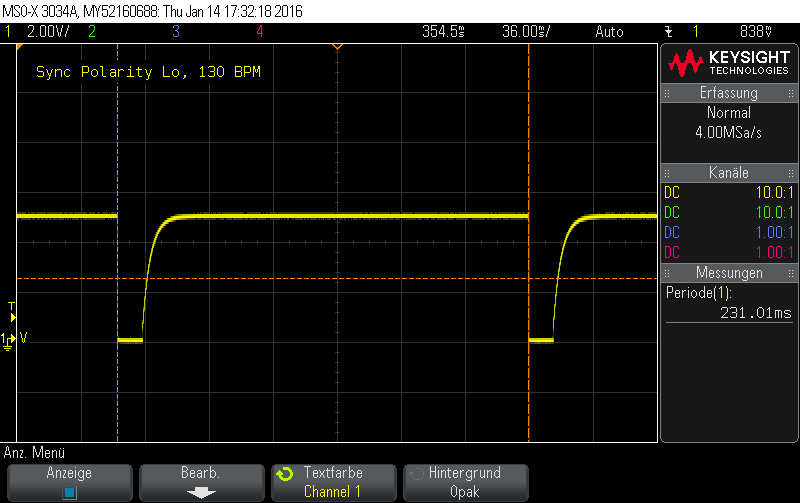Click the 36.00 ms/ timebase value
The height and width of the screenshot is (503, 800).
coord(526,32)
